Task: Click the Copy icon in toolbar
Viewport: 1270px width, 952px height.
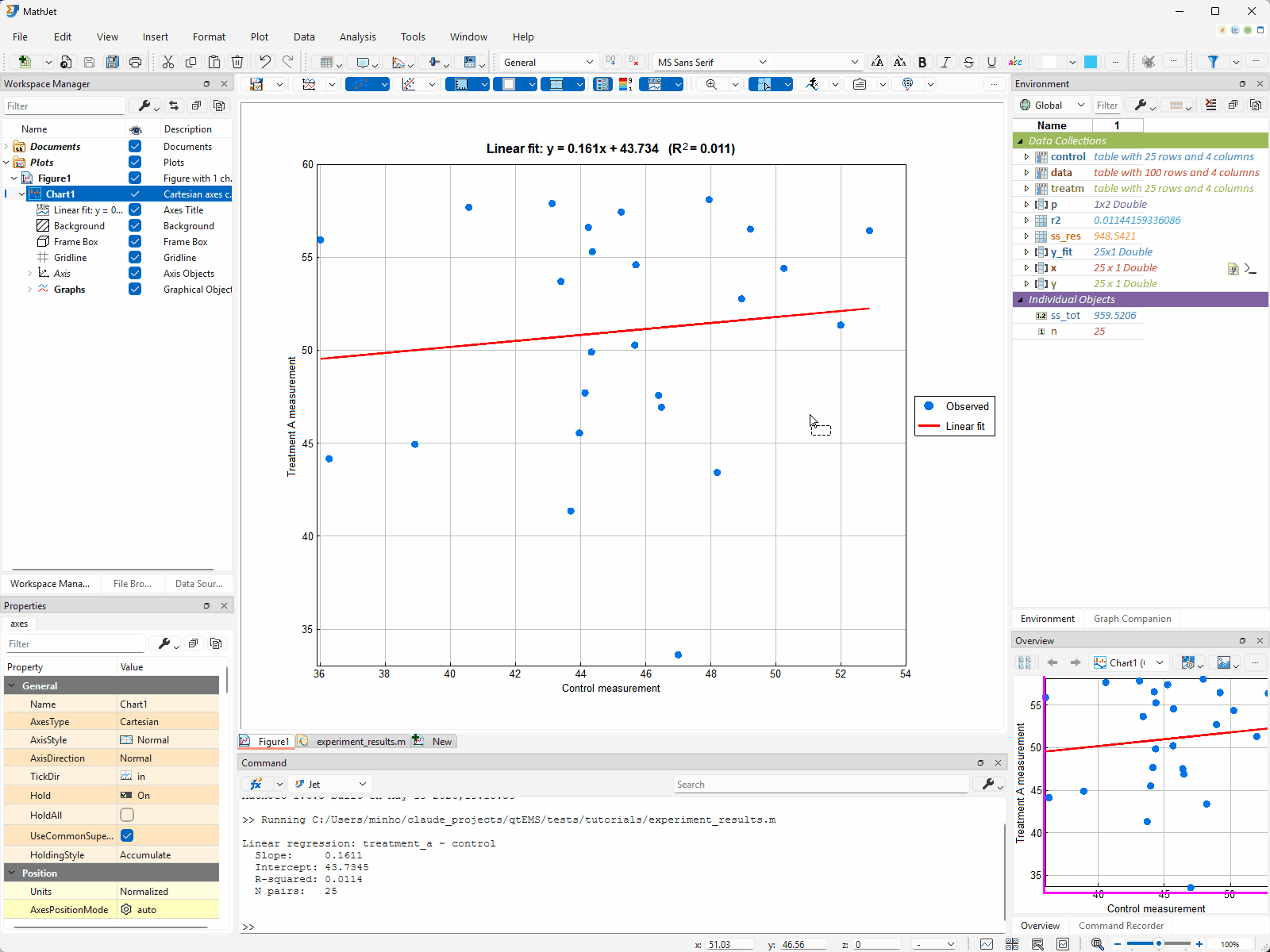Action: (x=190, y=62)
